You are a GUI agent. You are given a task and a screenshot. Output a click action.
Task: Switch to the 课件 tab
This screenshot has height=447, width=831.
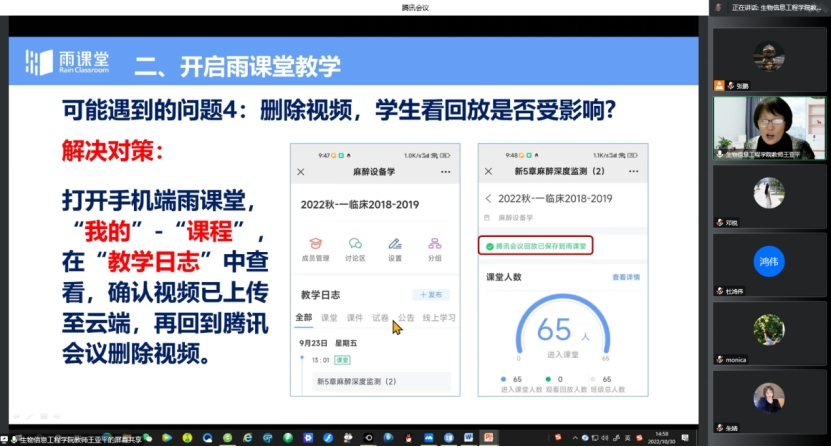tap(355, 318)
